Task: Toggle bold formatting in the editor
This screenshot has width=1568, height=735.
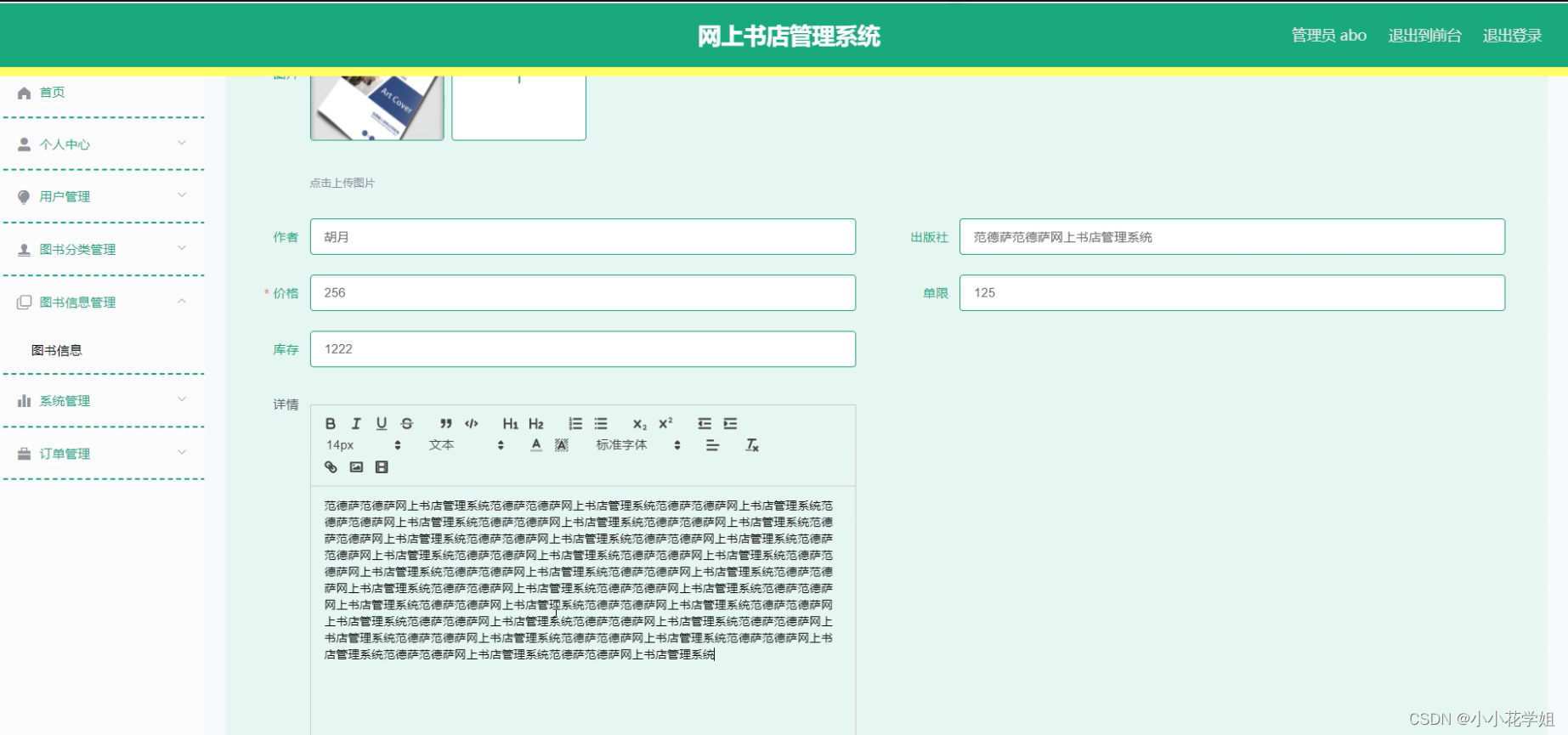Action: (331, 423)
